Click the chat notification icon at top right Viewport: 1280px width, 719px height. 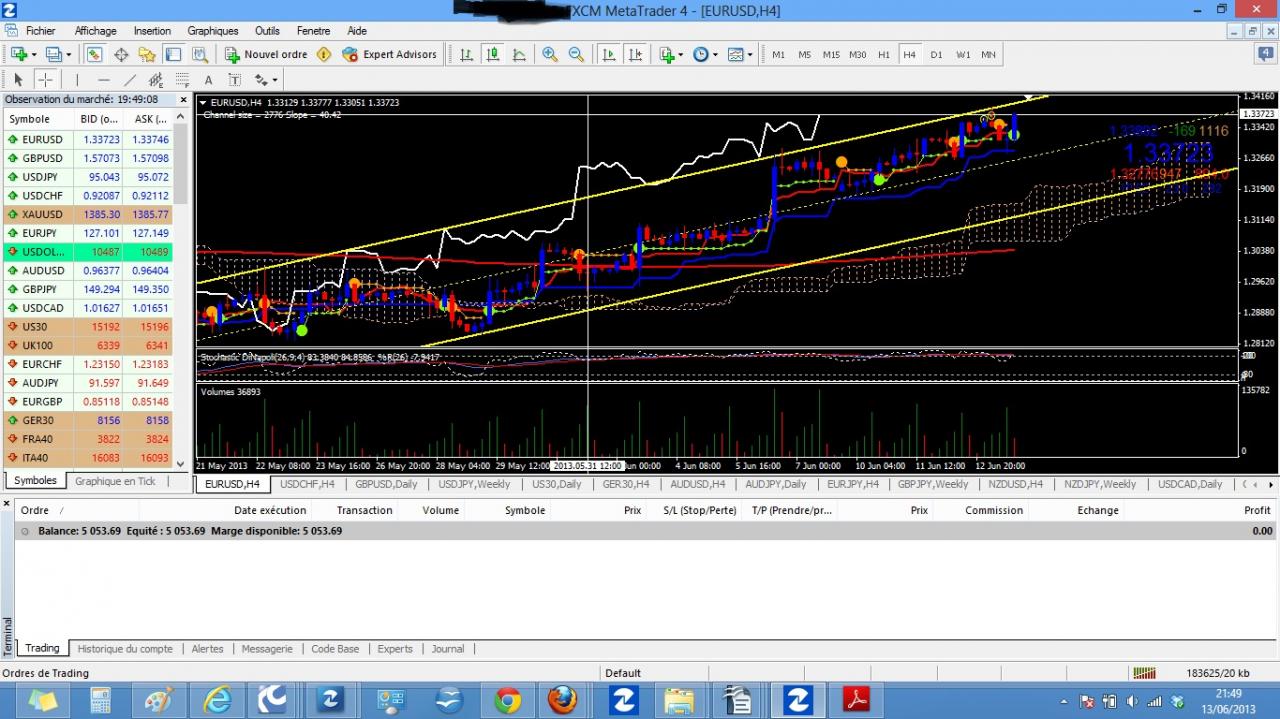(x=1265, y=54)
